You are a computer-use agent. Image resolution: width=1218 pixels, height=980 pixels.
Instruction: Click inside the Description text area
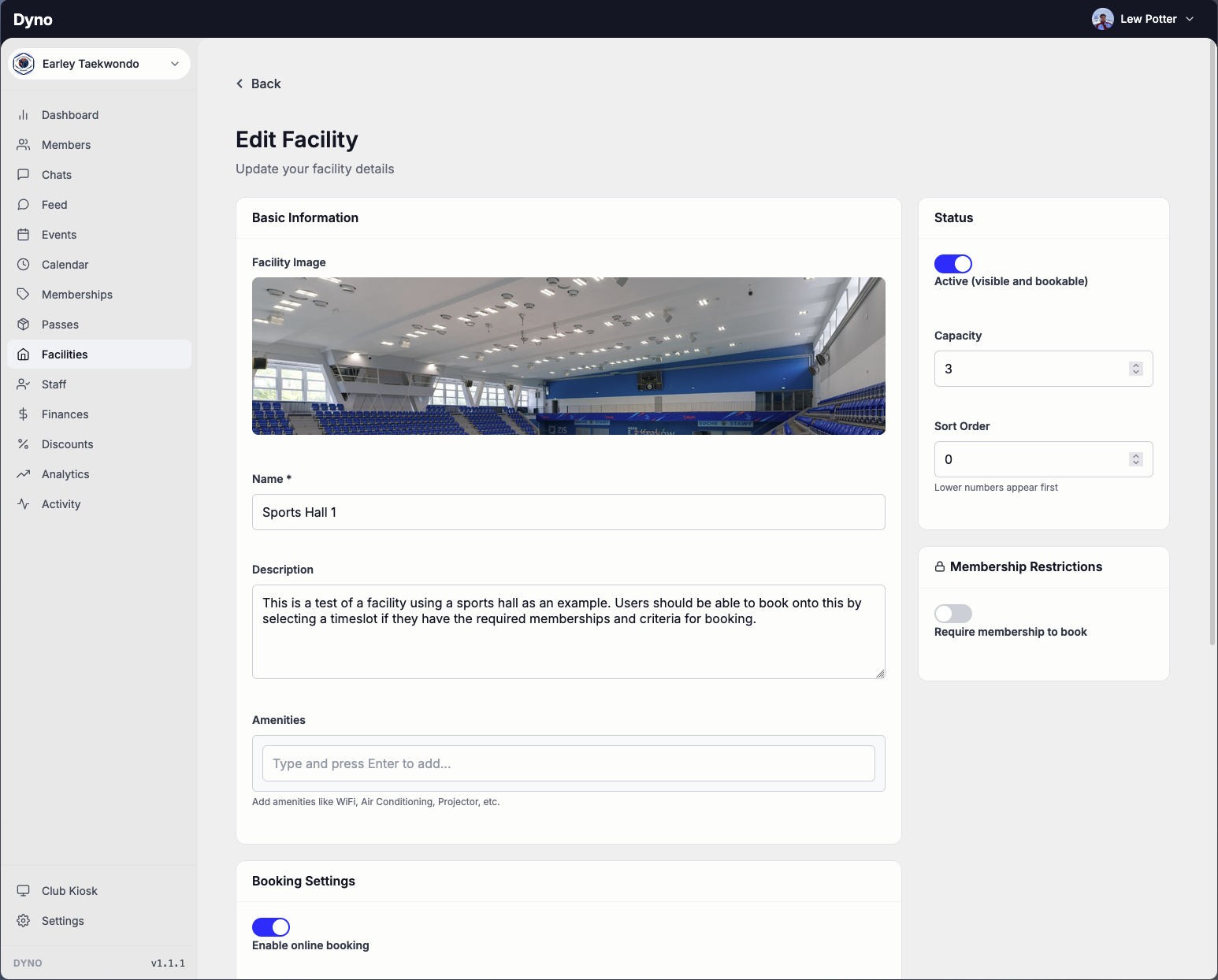[569, 632]
